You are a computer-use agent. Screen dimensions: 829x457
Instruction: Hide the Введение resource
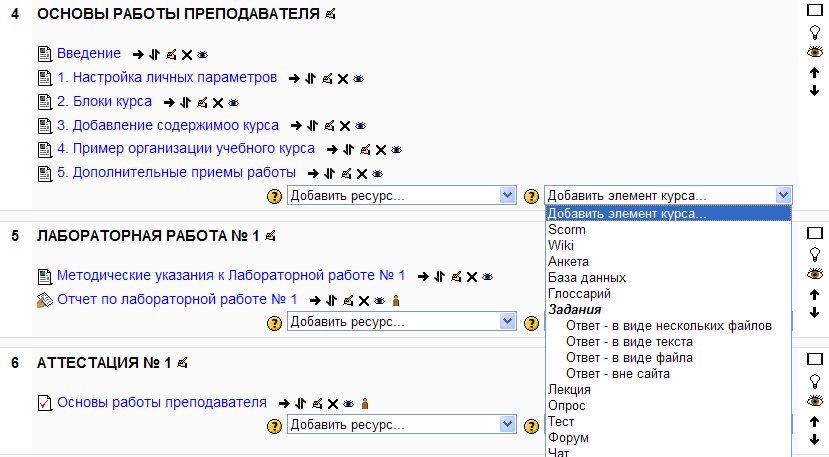[202, 54]
